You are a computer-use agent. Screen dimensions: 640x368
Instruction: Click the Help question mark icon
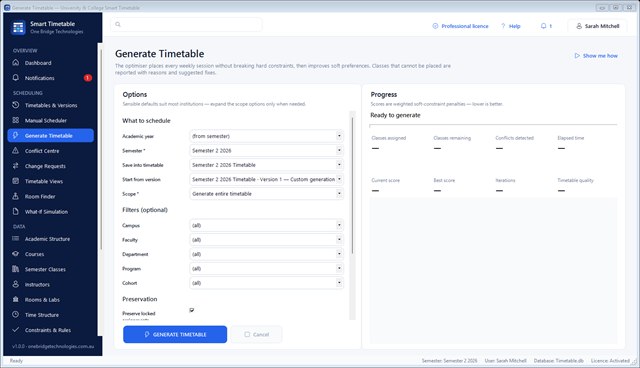tap(503, 26)
